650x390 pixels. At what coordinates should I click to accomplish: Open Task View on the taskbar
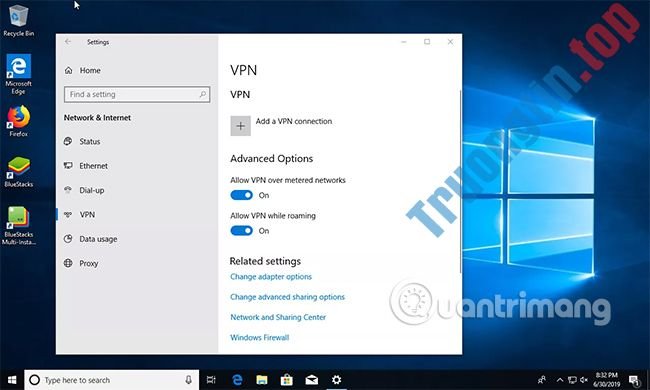pos(211,380)
